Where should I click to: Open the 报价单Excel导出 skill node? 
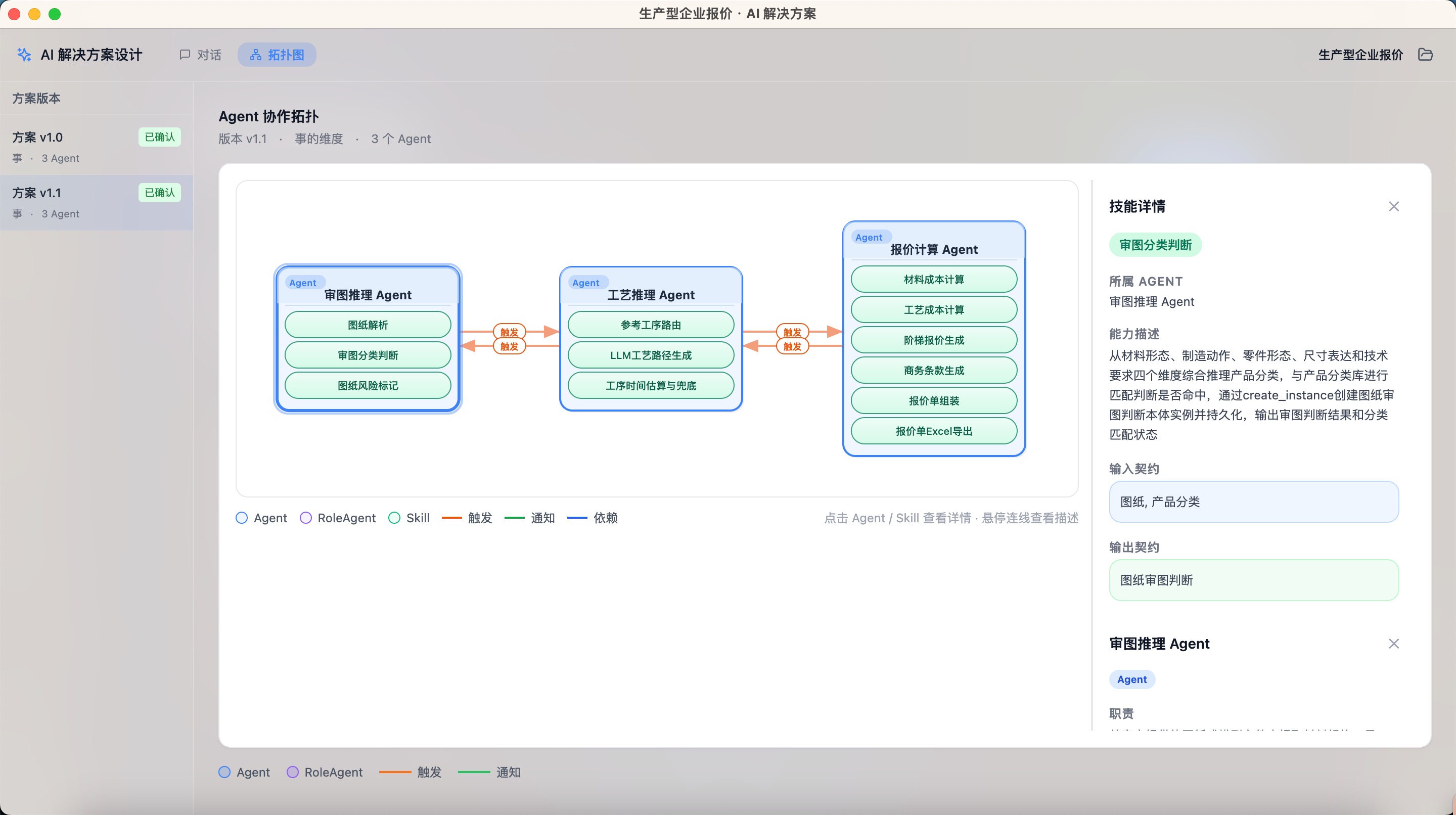click(x=934, y=431)
